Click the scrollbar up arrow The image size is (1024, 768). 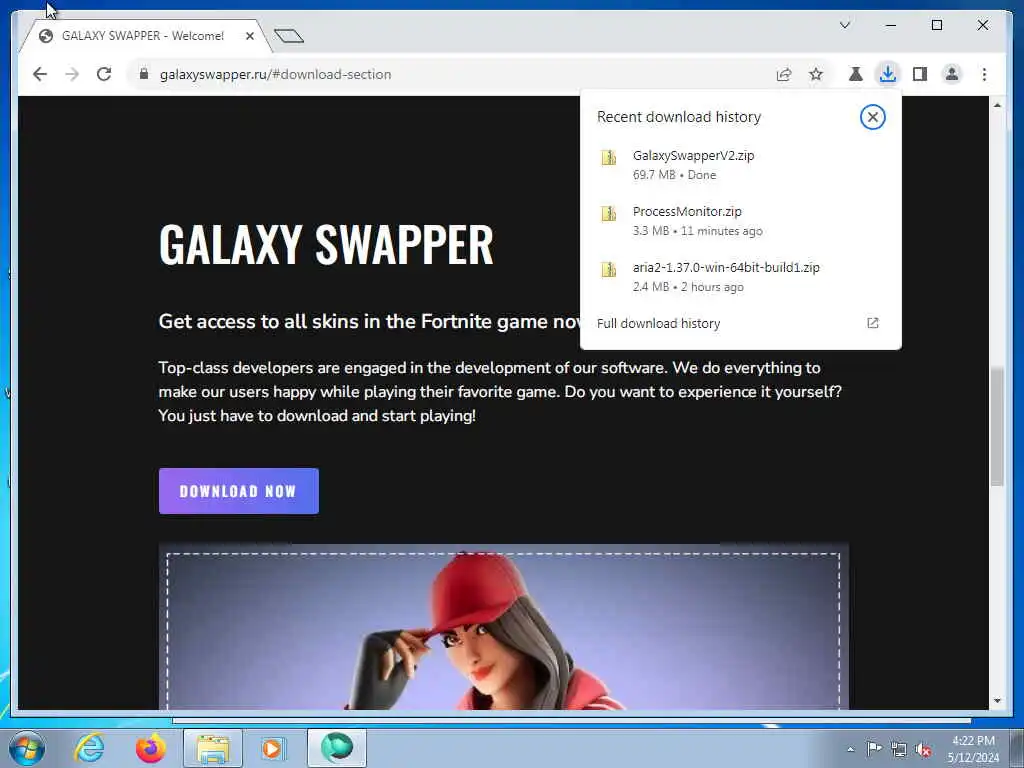click(x=997, y=105)
